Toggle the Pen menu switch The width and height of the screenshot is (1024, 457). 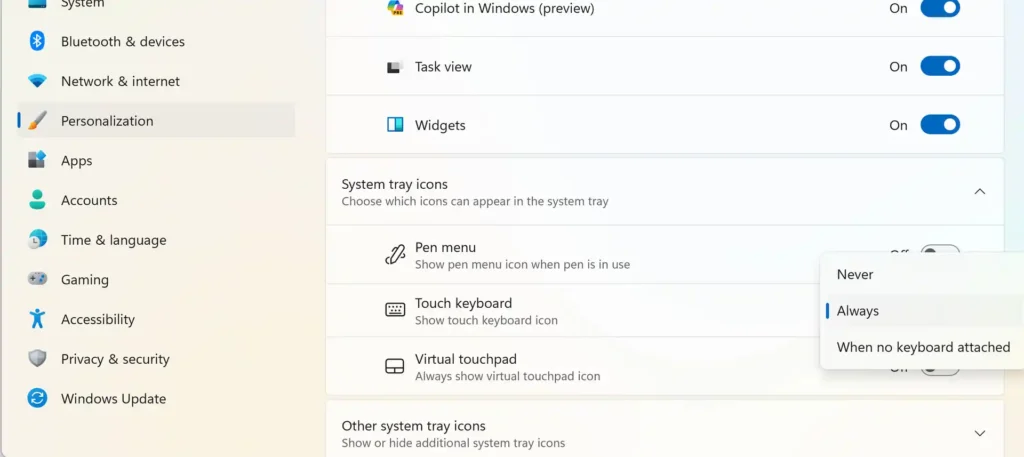click(x=940, y=249)
